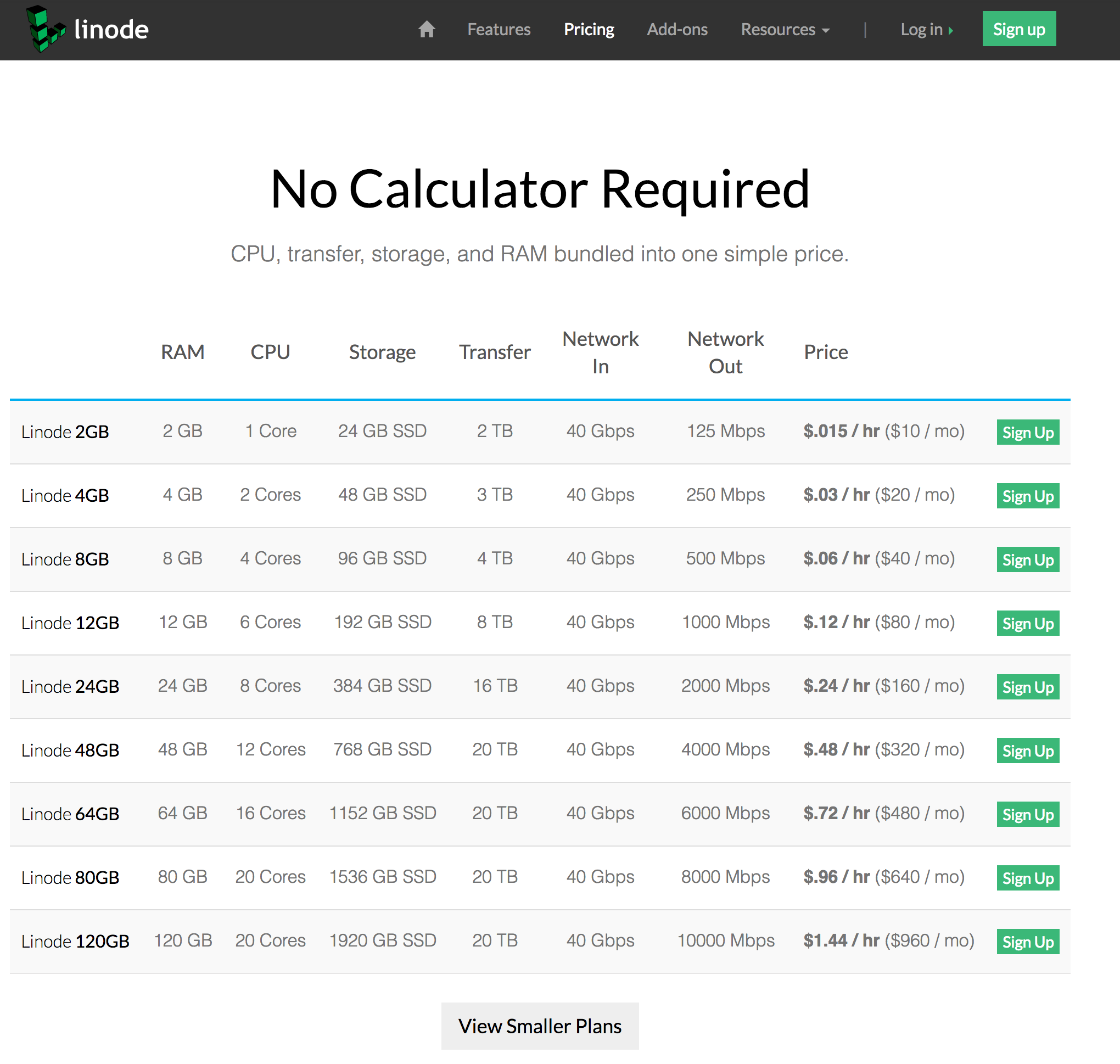Viewport: 1120px width, 1064px height.
Task: Click the '16 TB' transfer cell
Action: 495,686
